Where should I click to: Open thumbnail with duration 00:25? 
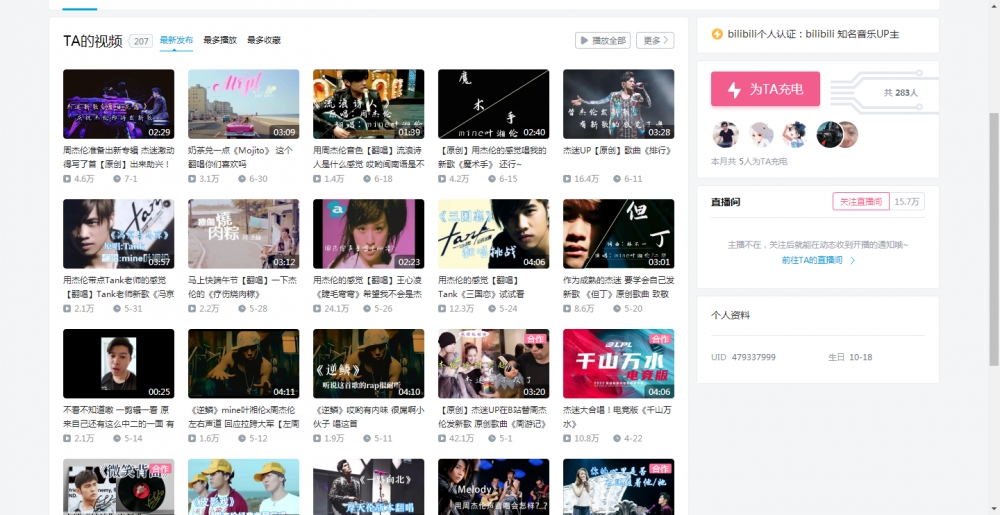(x=119, y=364)
